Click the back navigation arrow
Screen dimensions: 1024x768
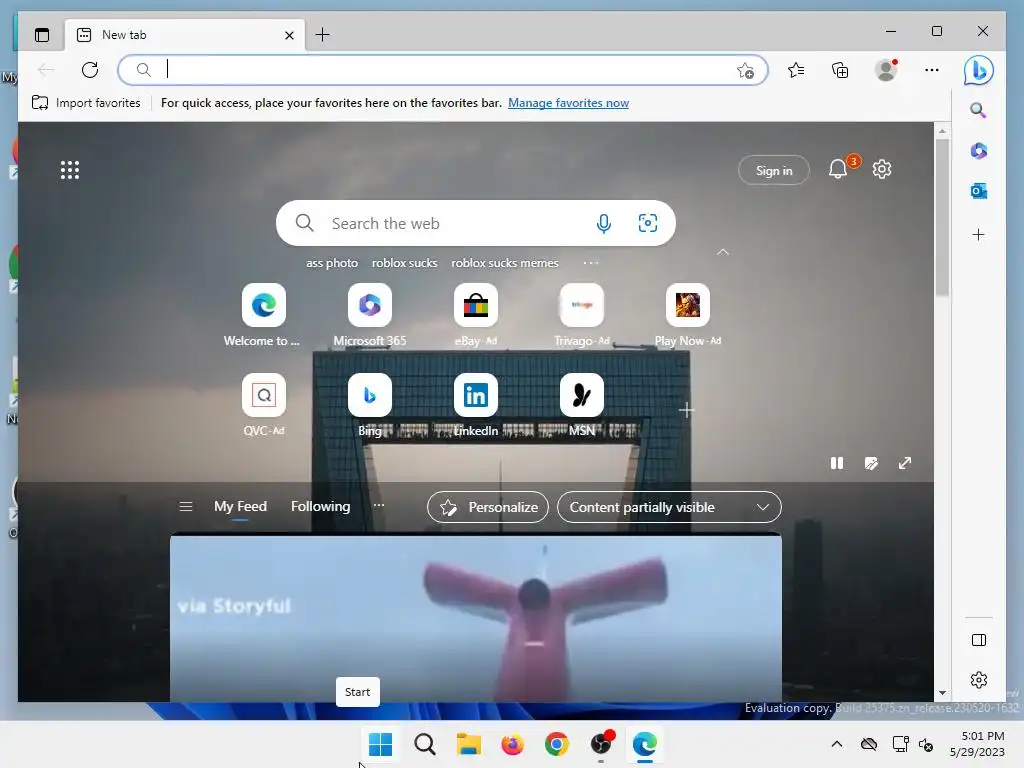[x=46, y=70]
